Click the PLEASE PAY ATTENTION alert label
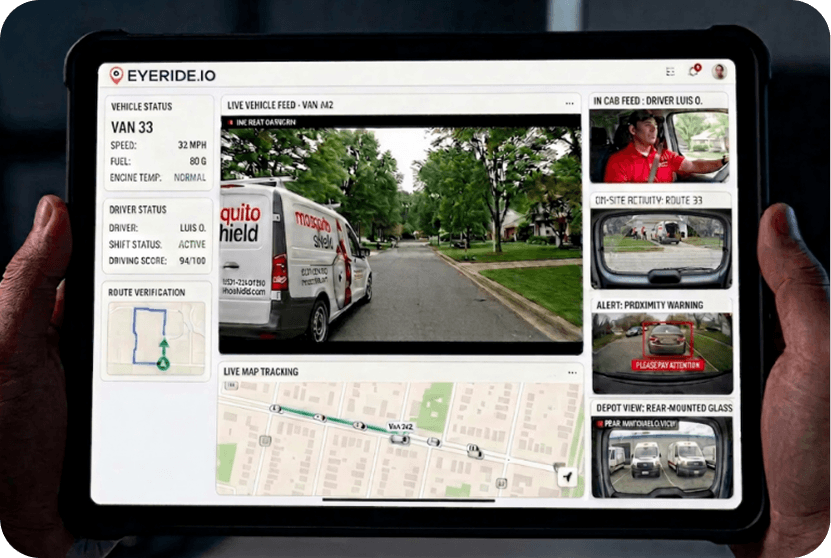This screenshot has height=558, width=831. pos(668,365)
